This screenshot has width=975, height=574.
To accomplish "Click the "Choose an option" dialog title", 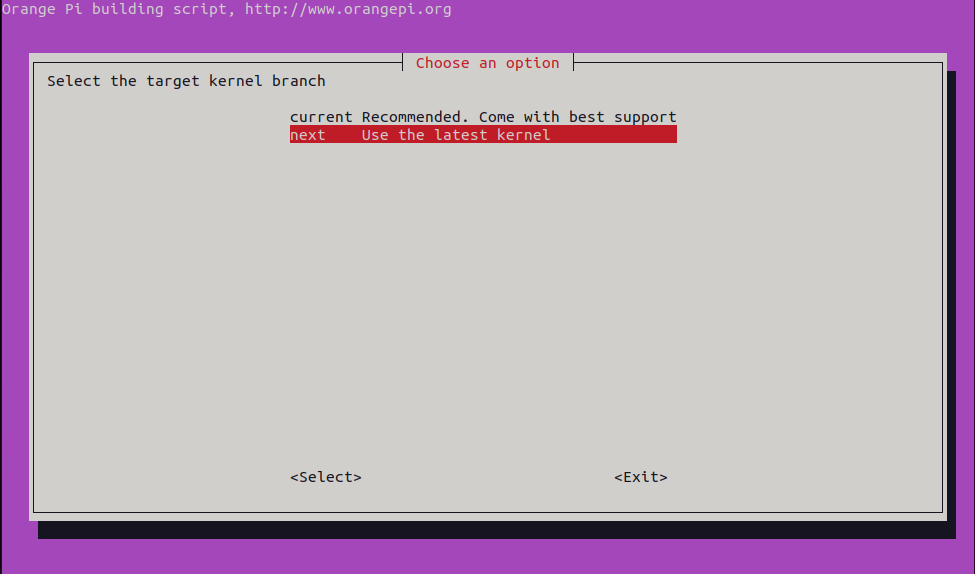I will click(487, 63).
